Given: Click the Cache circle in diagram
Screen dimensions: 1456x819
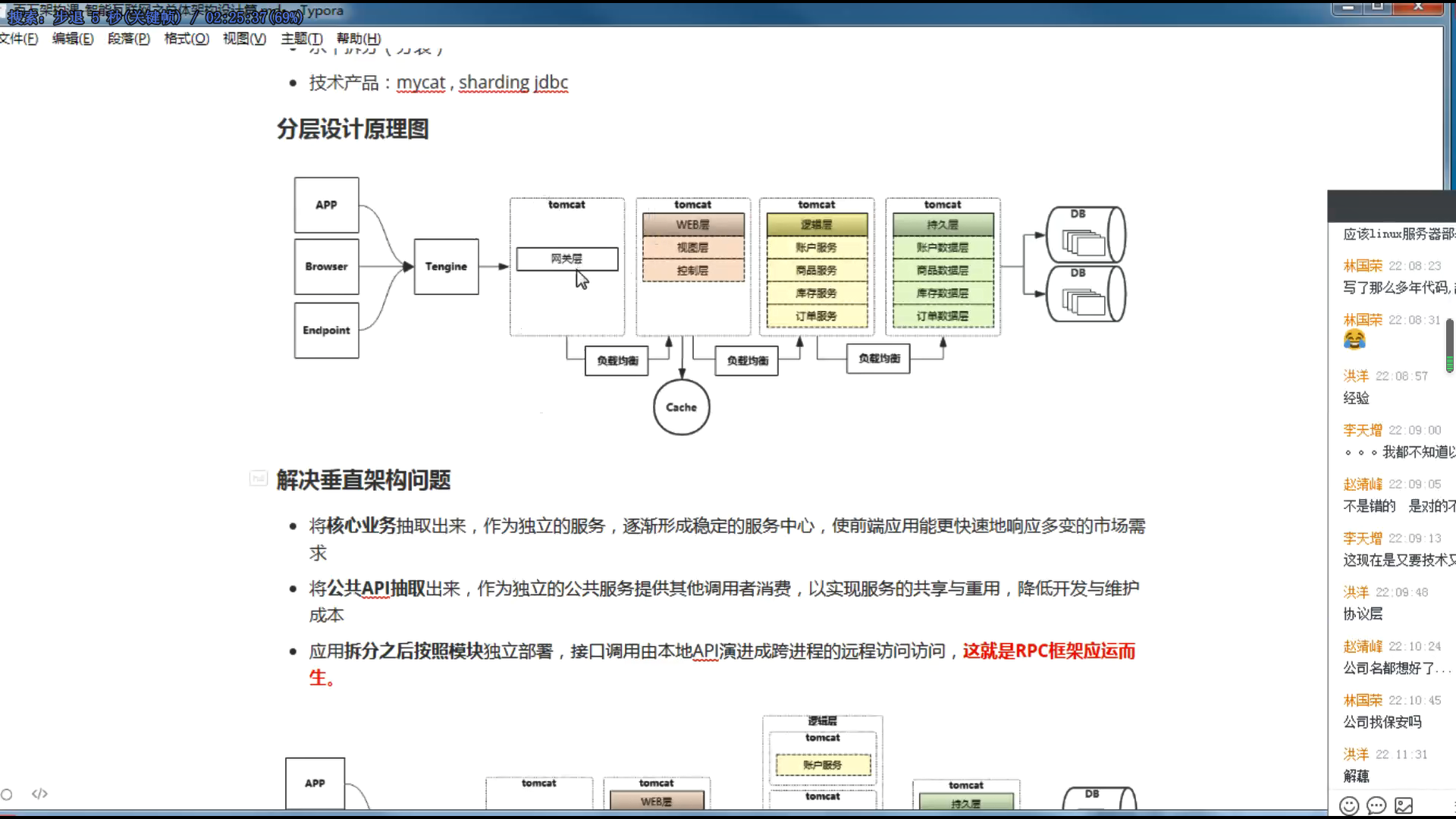Looking at the screenshot, I should click(x=681, y=407).
